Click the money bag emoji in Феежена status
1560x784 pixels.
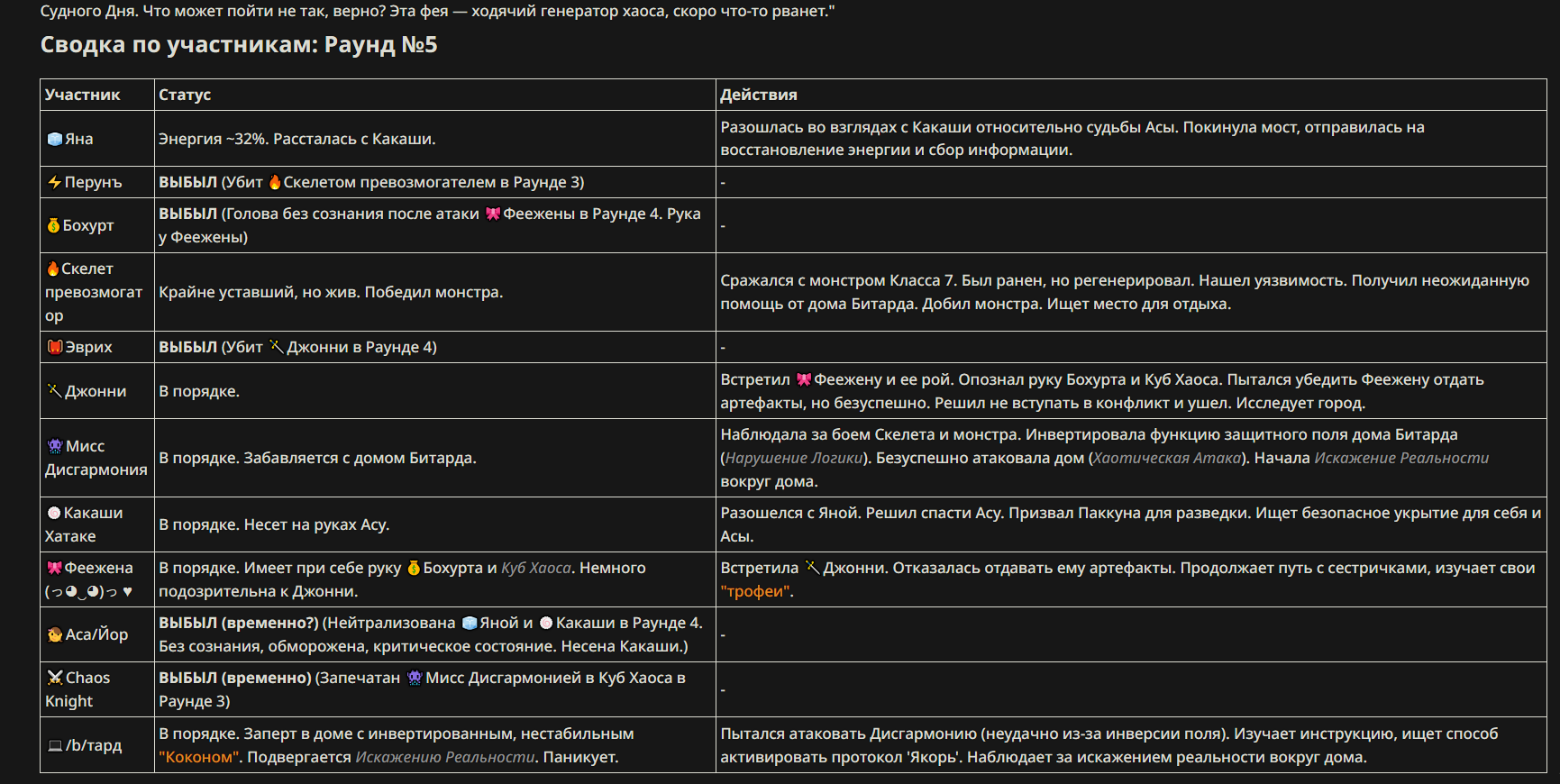tap(414, 568)
